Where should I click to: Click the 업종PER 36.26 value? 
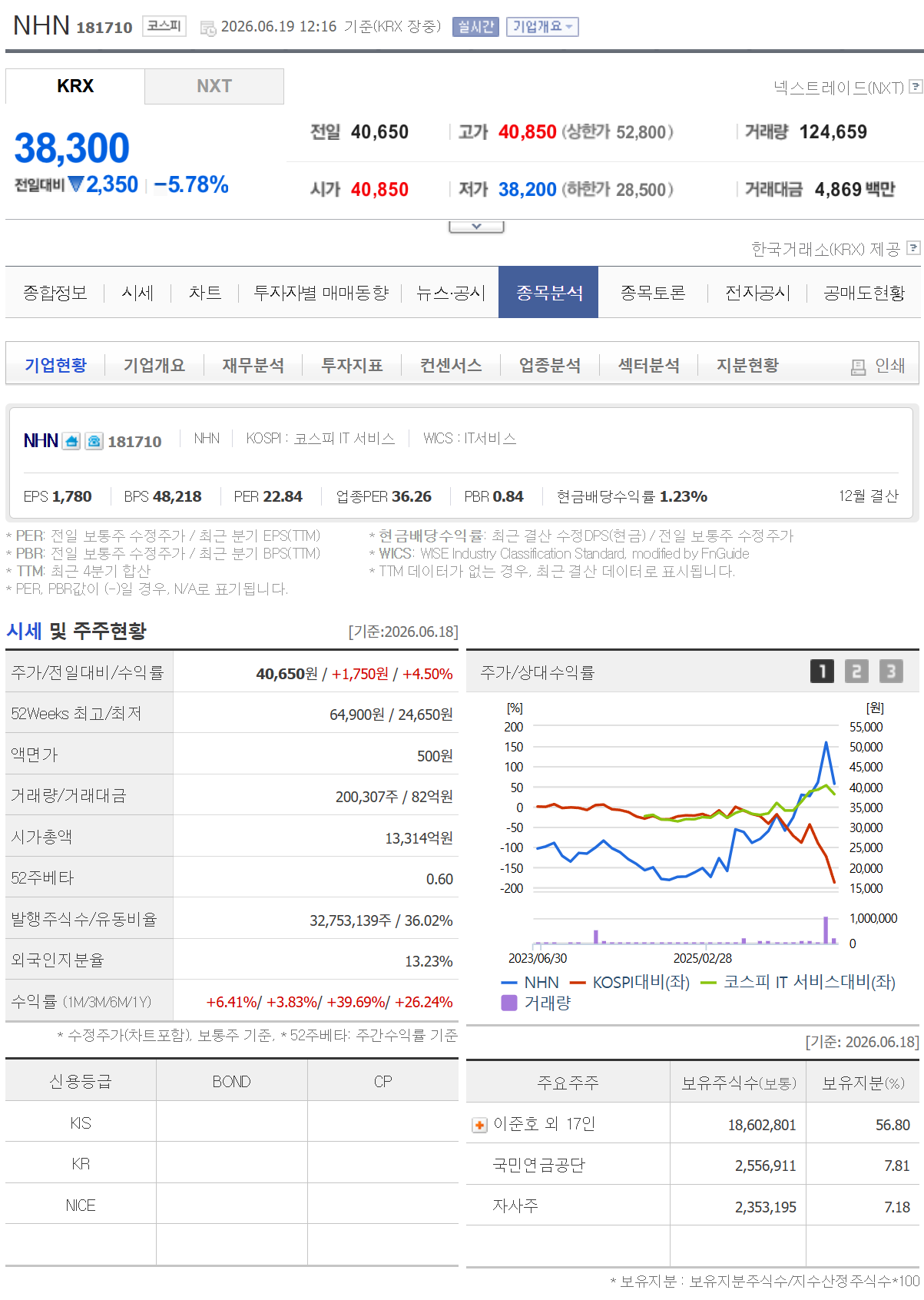(410, 496)
